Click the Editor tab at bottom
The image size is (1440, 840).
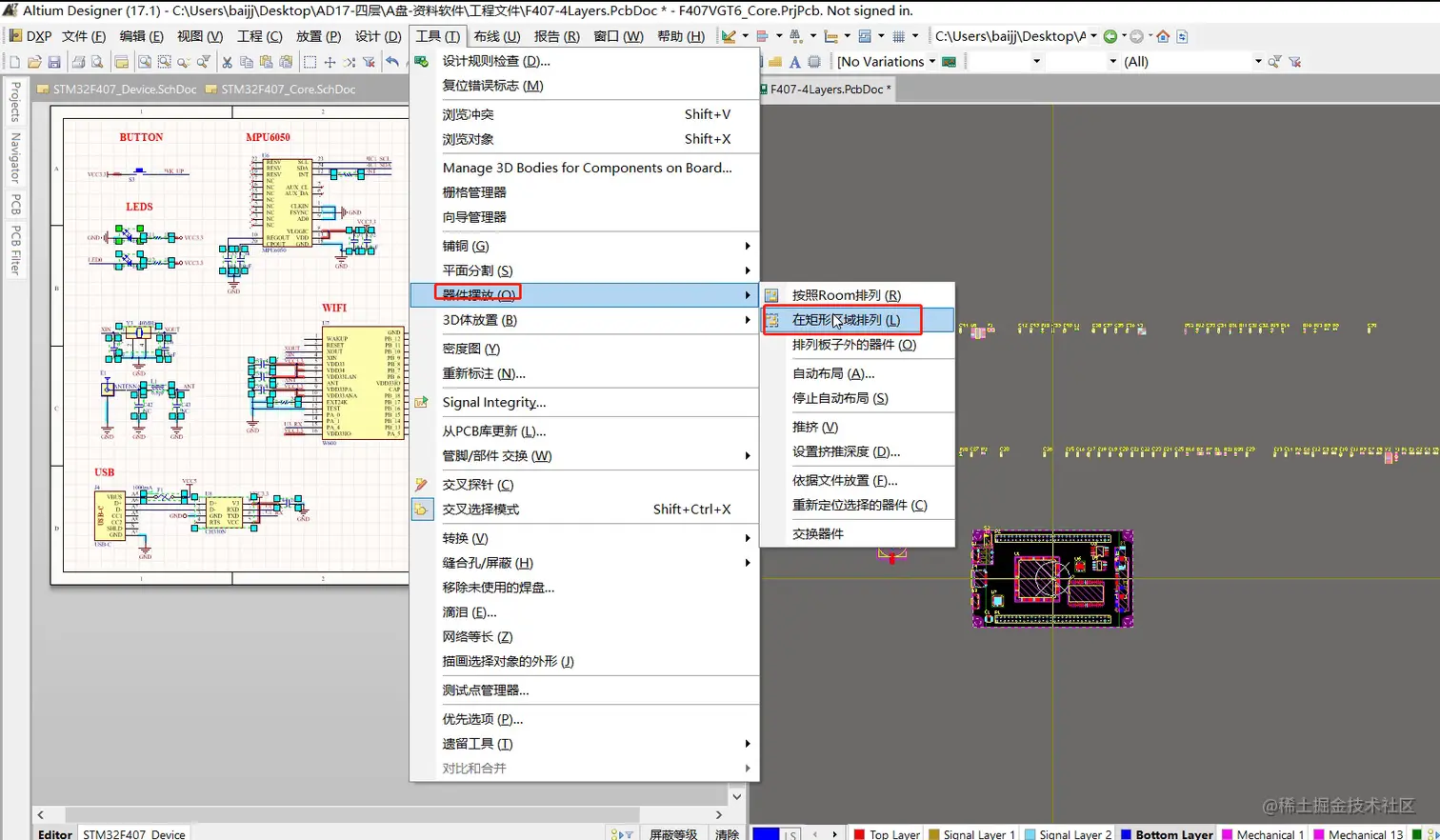click(x=55, y=834)
